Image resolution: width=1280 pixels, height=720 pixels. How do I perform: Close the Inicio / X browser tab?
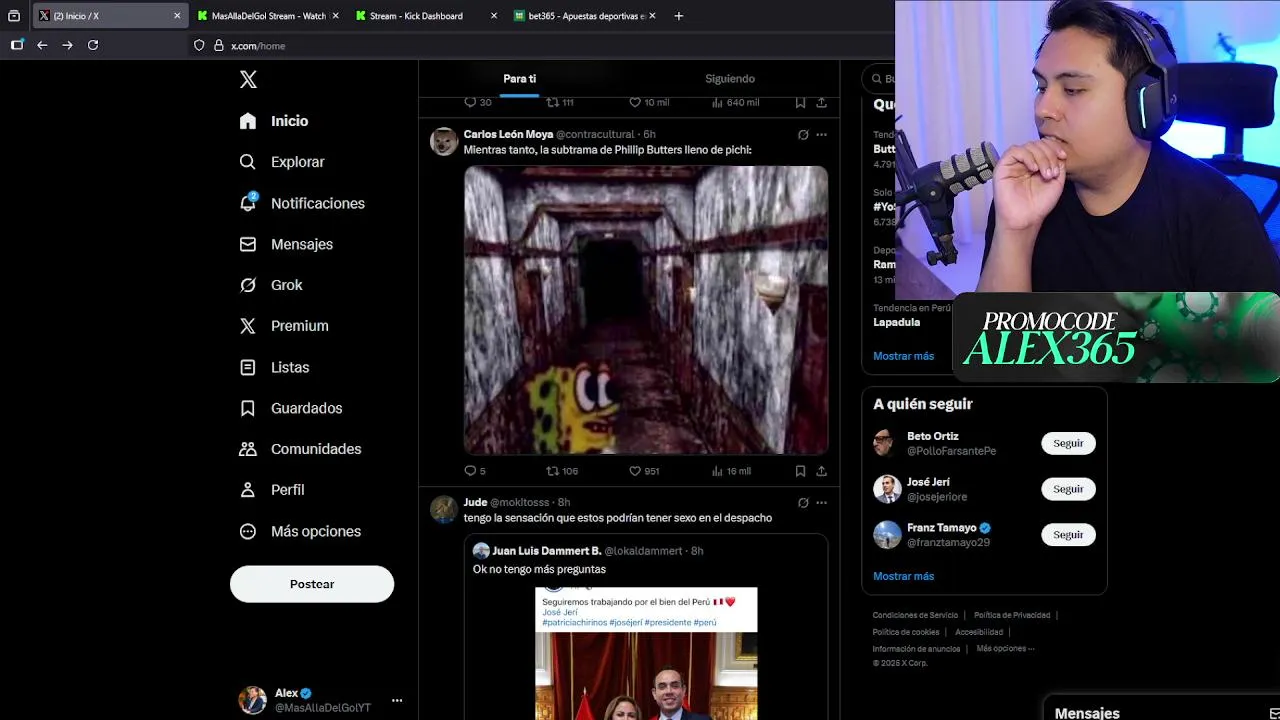point(177,16)
